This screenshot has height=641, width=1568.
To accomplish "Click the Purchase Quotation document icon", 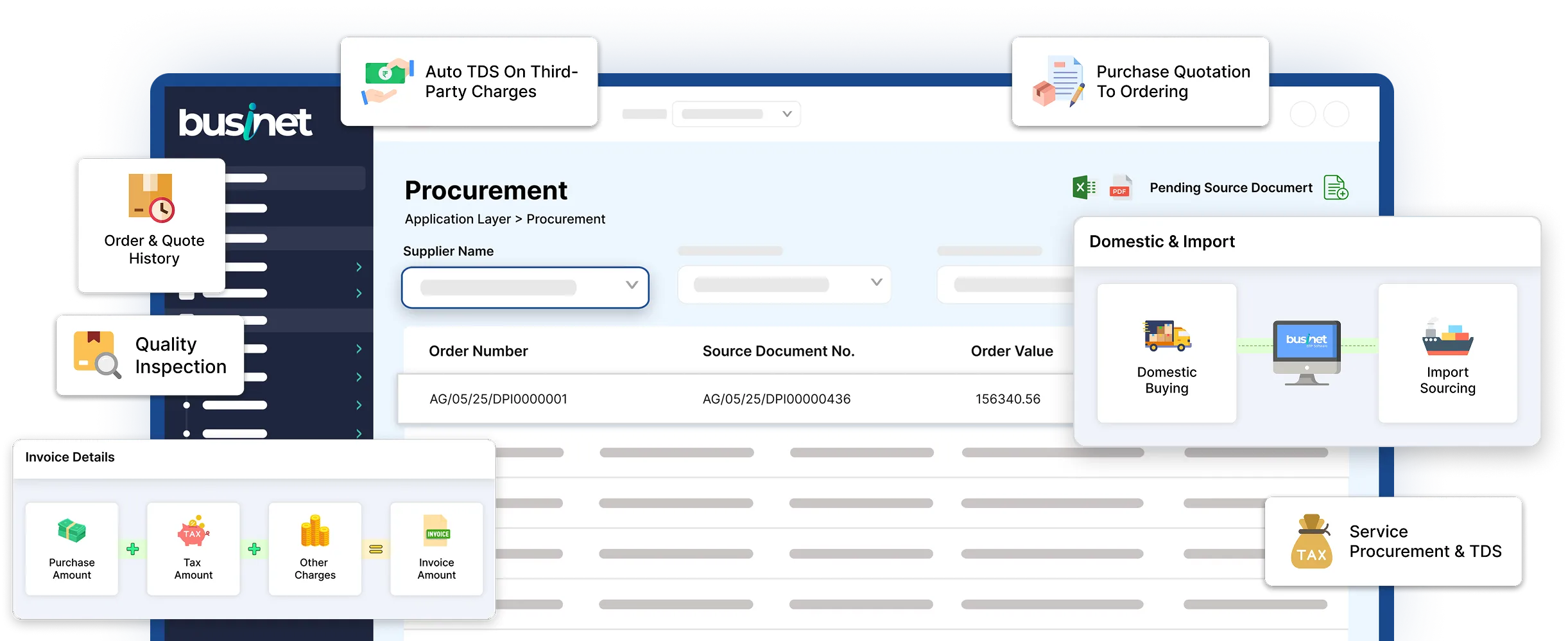I will tap(1059, 82).
